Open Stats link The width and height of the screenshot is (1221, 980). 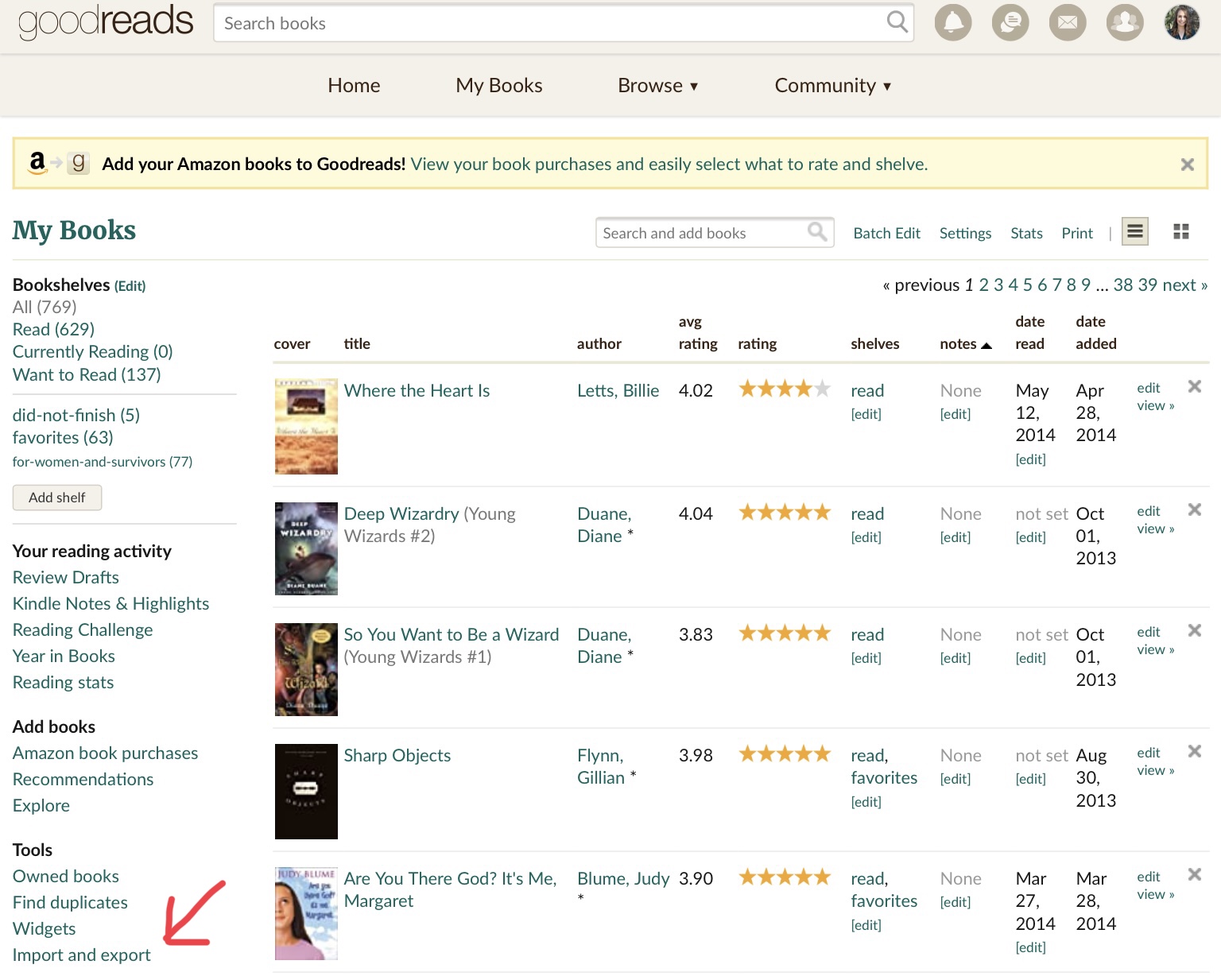pos(1026,233)
